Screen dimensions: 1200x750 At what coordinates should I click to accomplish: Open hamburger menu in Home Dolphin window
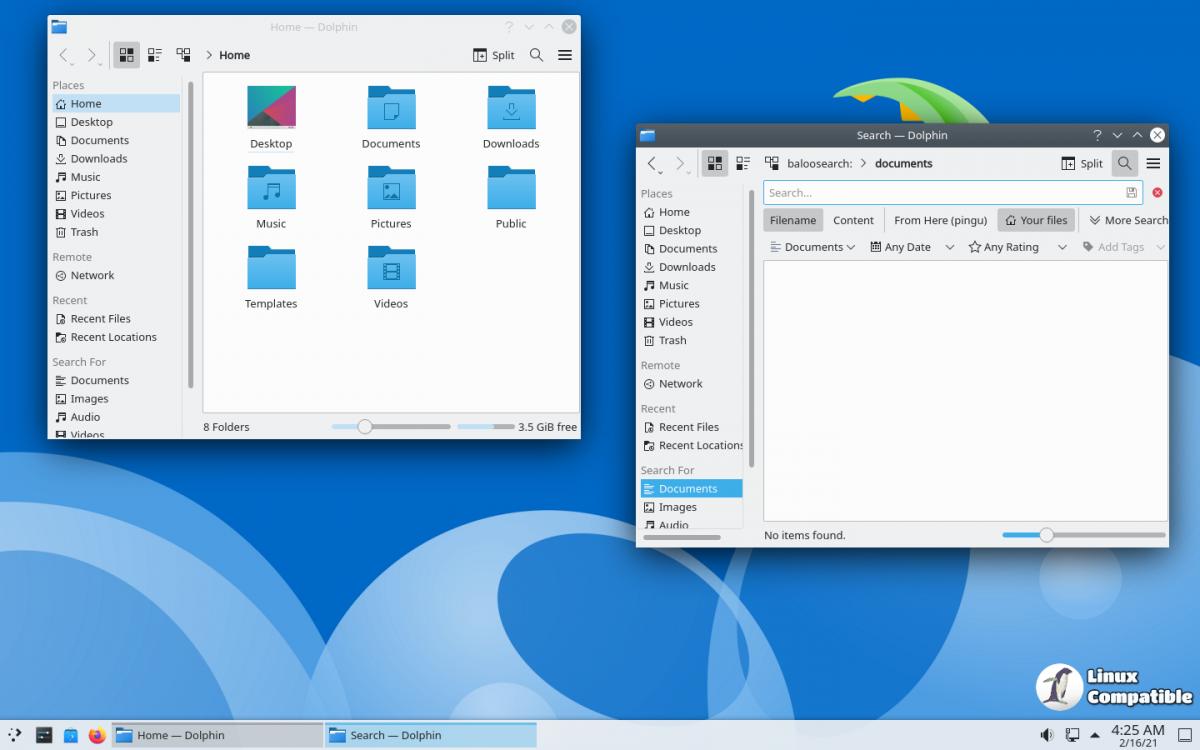point(565,55)
